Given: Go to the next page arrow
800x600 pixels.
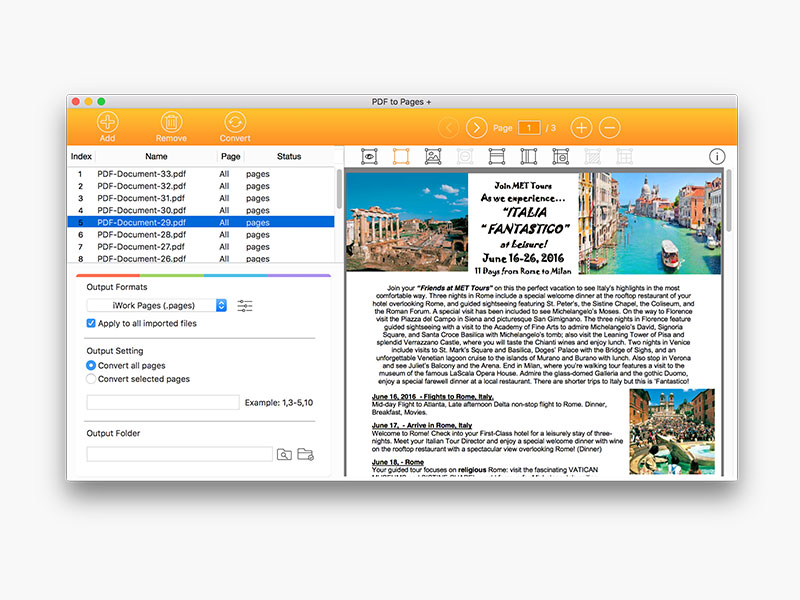Looking at the screenshot, I should [477, 128].
